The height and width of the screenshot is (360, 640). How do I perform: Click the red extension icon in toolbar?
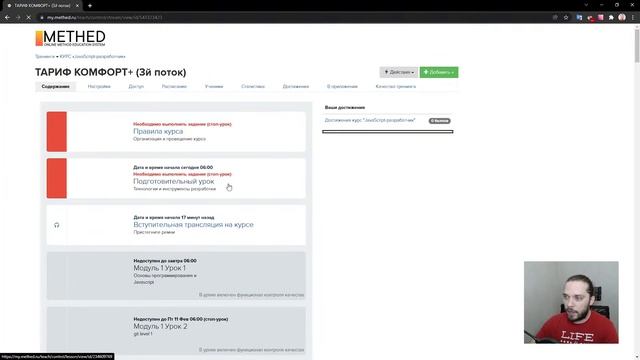(x=590, y=18)
